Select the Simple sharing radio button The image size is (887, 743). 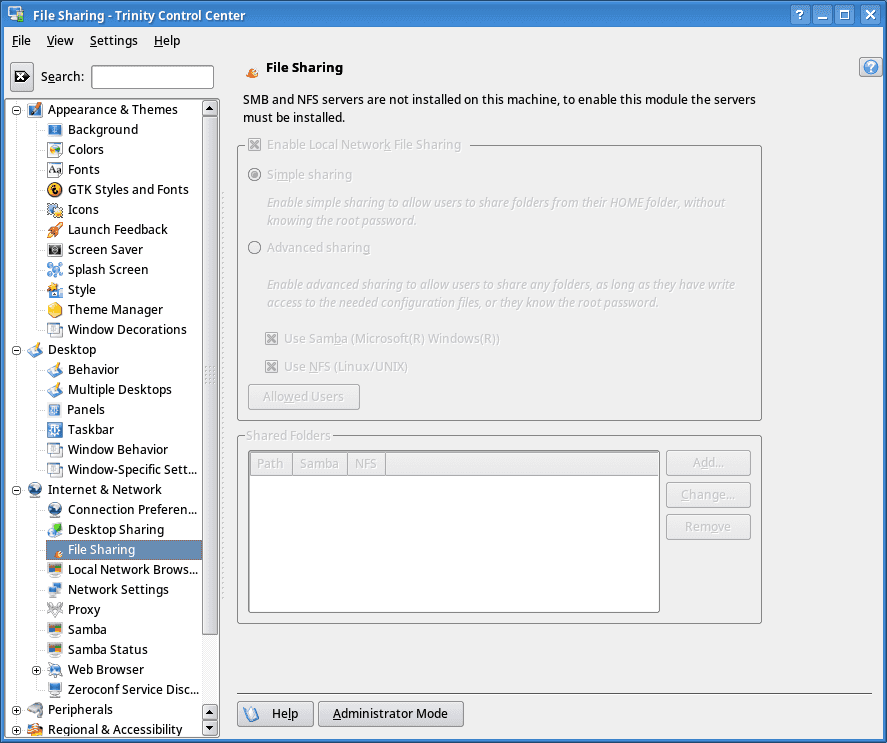point(255,175)
